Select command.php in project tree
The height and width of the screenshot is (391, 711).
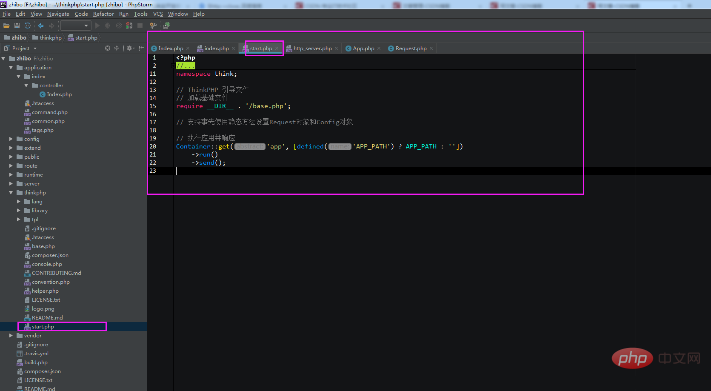point(46,112)
